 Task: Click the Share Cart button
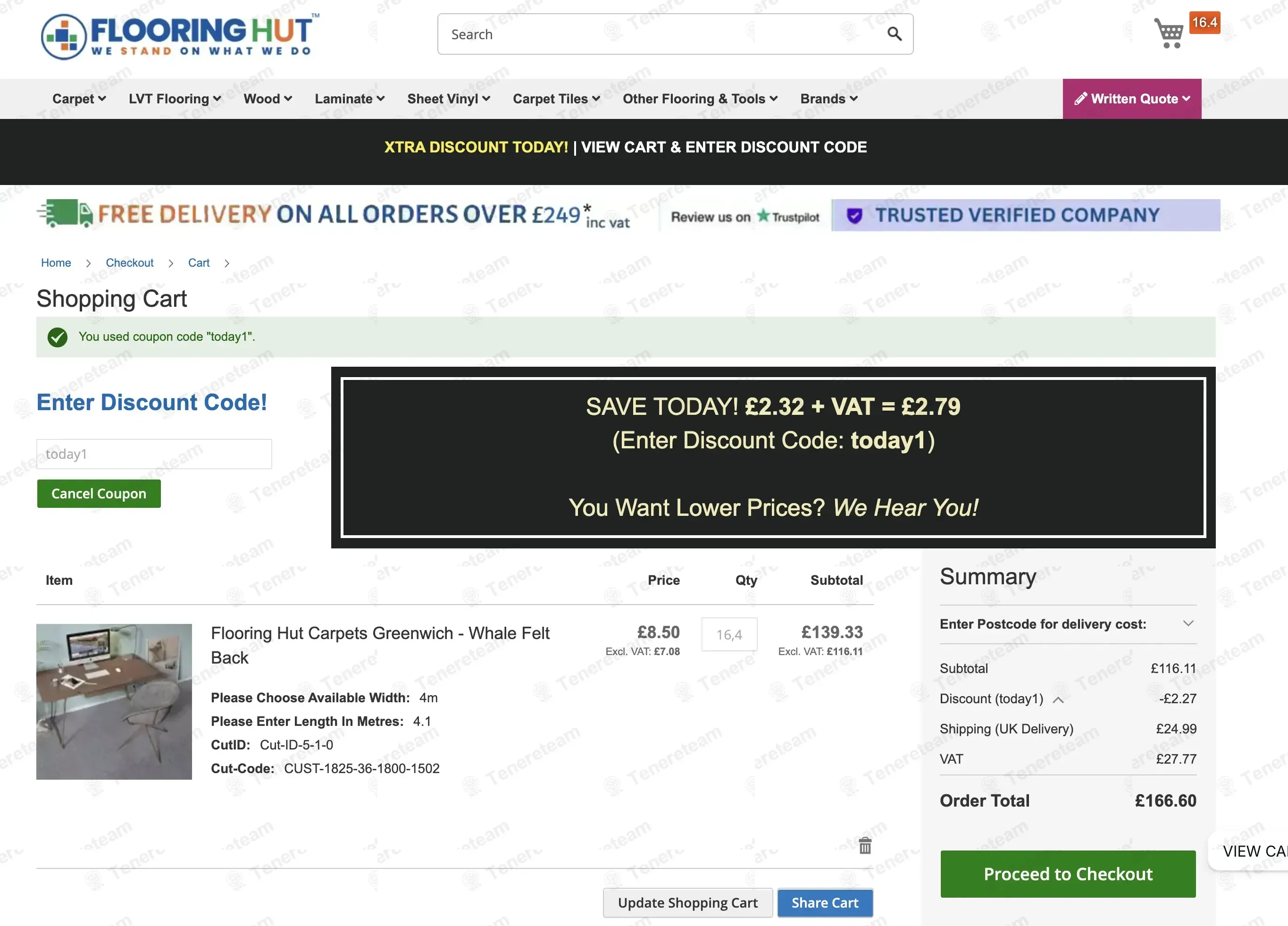(824, 902)
